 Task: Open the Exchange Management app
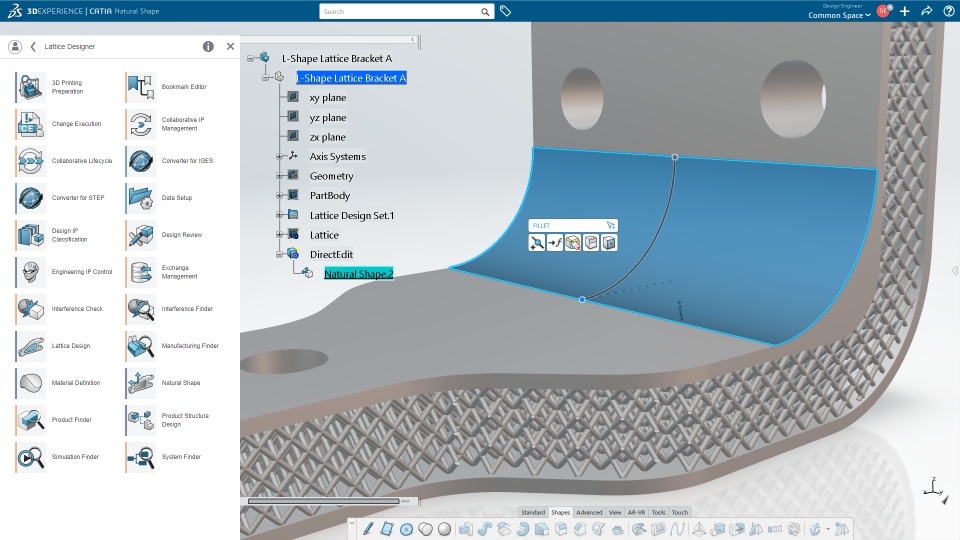[141, 272]
